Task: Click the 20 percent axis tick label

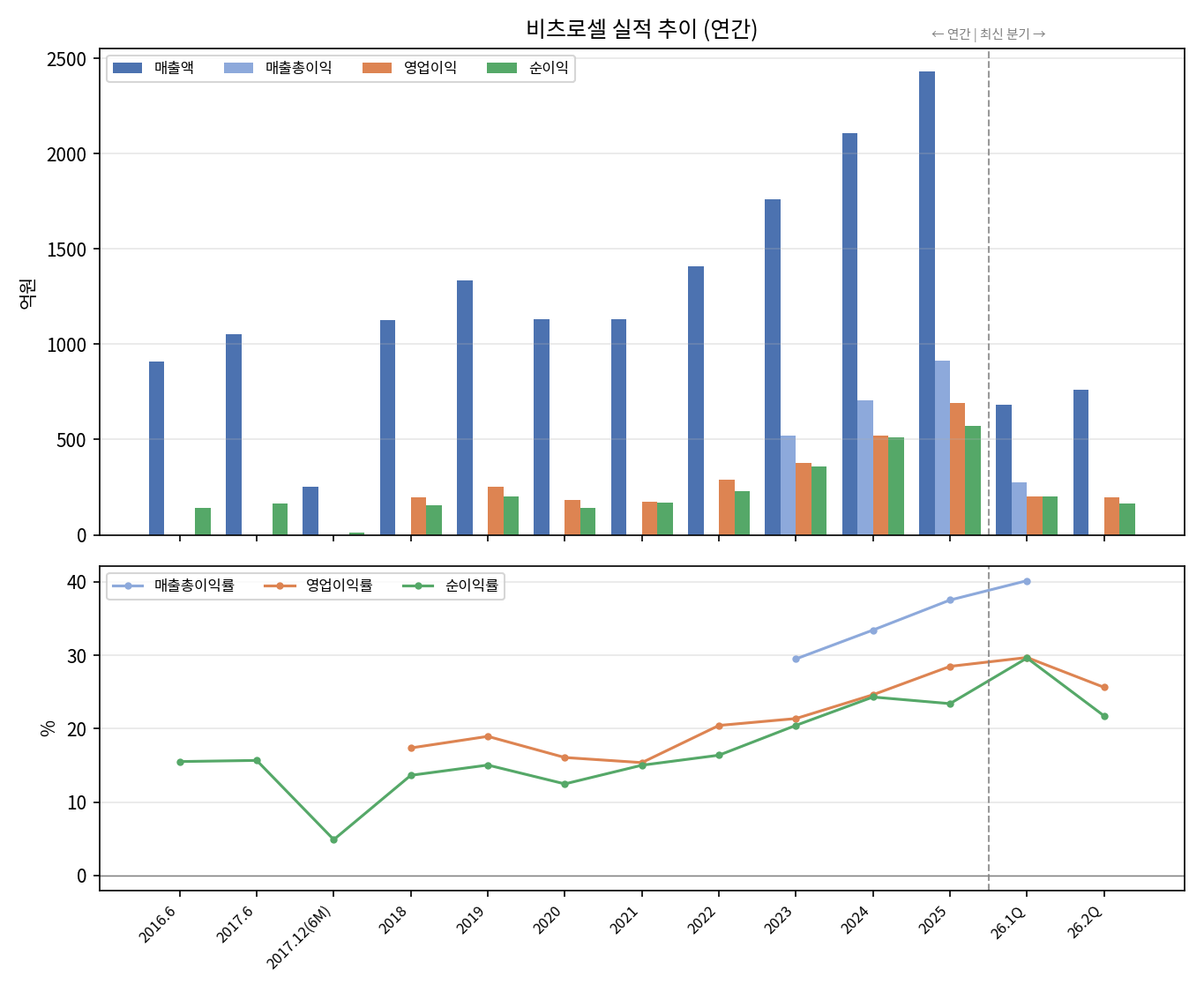Action: (x=78, y=729)
